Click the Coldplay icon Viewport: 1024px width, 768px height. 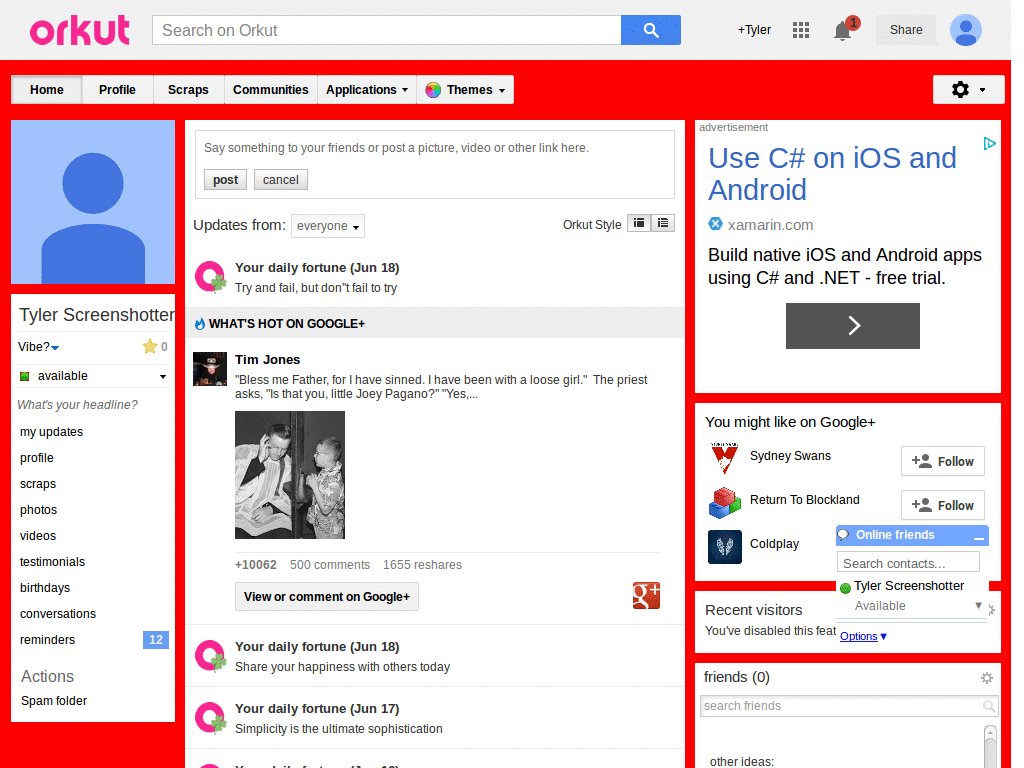point(724,547)
